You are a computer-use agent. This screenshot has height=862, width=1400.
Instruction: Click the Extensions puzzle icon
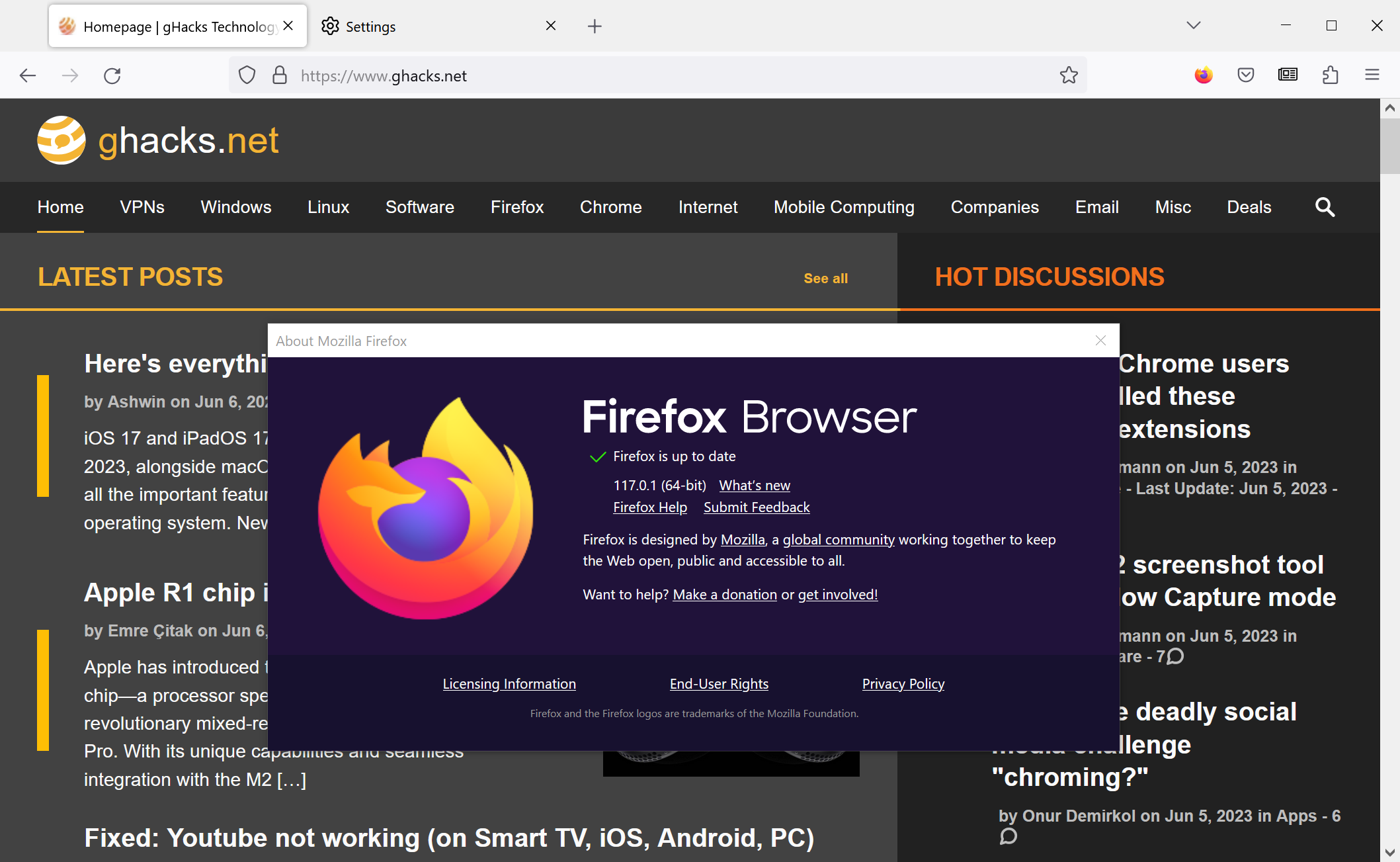1331,75
